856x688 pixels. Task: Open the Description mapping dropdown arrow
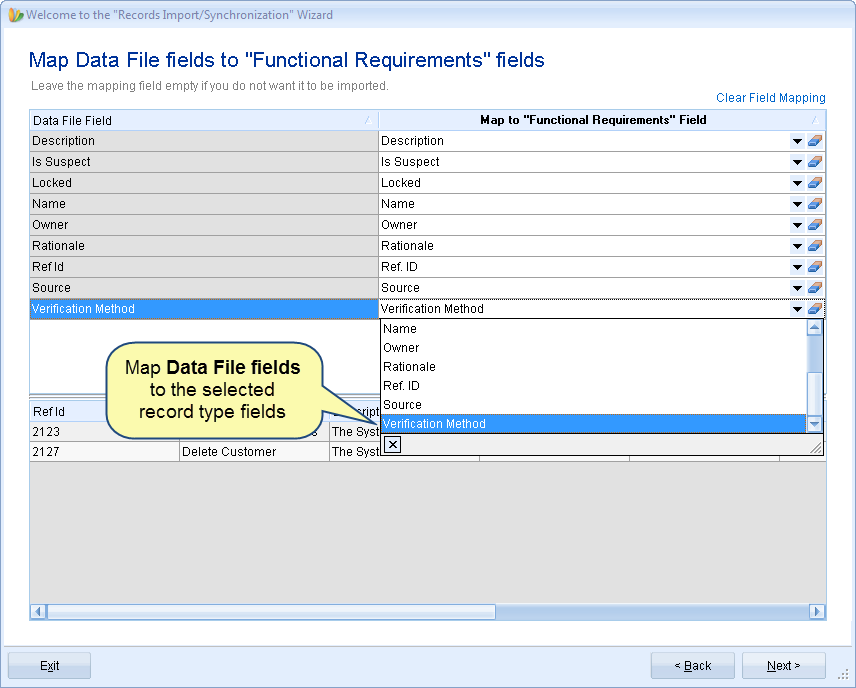click(x=797, y=141)
